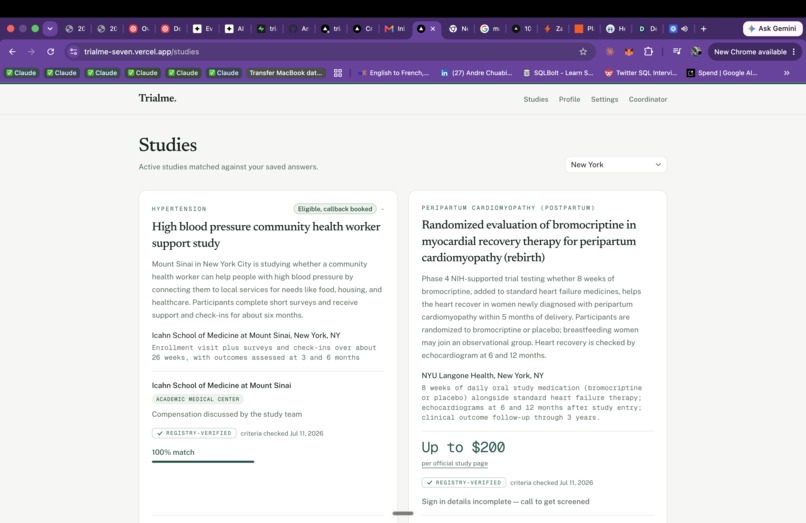Open the Extensions puzzle-piece menu
The image size is (806, 523).
tap(648, 51)
